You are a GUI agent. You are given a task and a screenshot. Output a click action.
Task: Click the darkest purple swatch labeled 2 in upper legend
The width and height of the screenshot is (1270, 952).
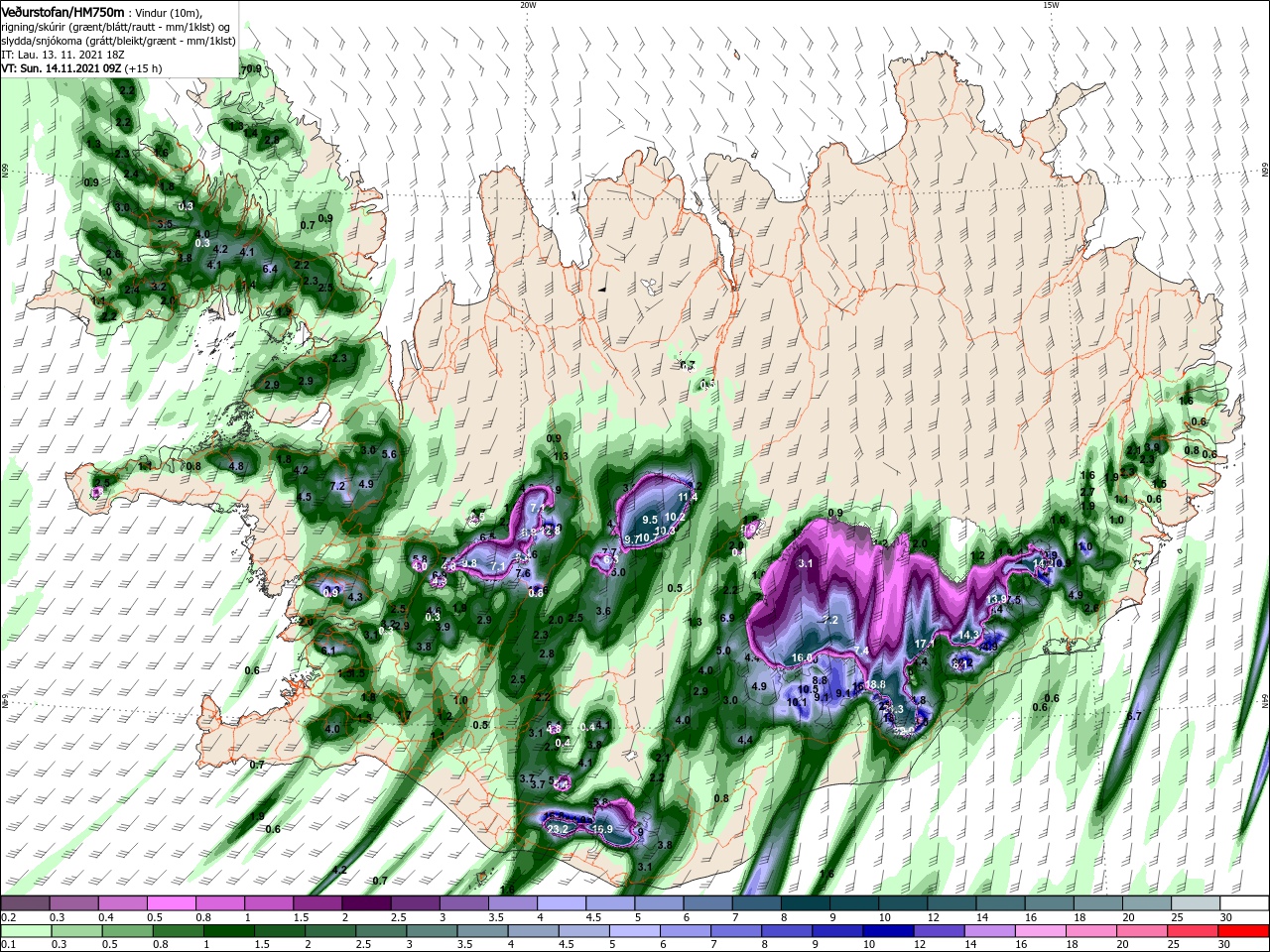point(366,902)
